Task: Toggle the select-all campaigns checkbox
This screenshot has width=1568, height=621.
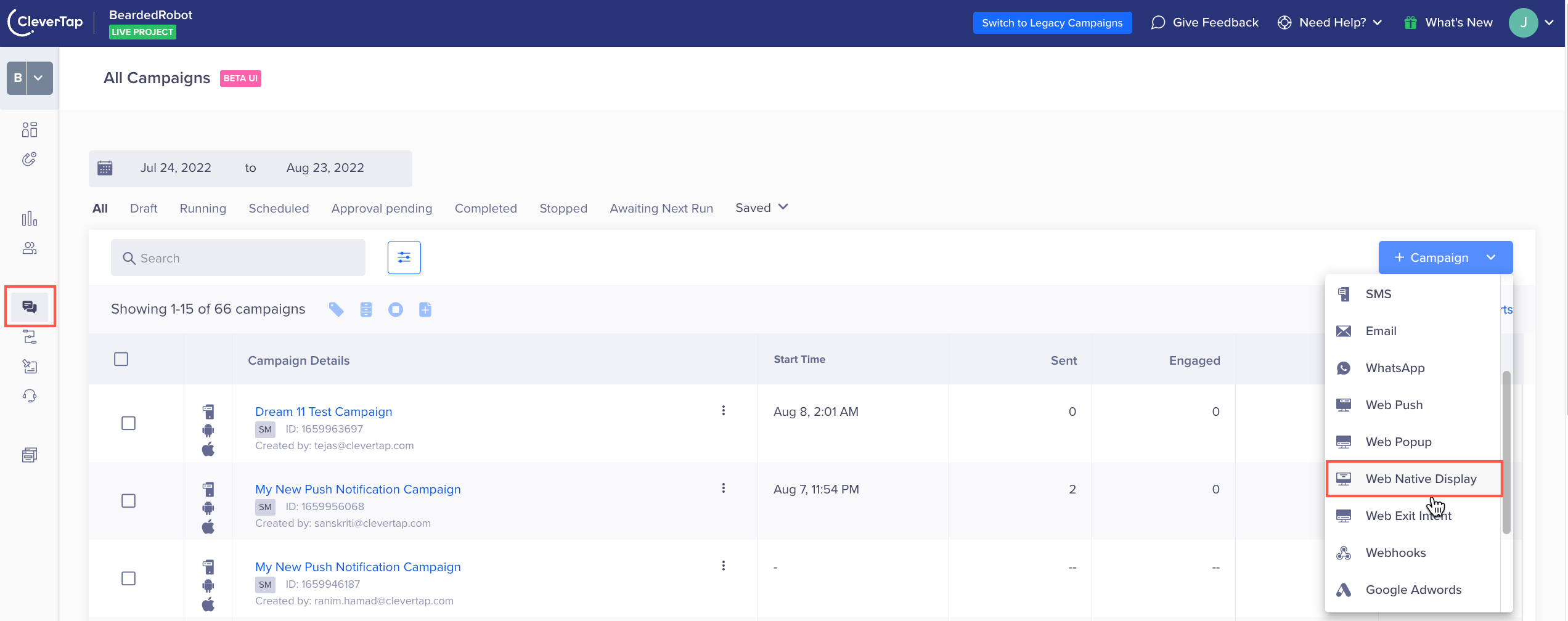Action: 121,359
